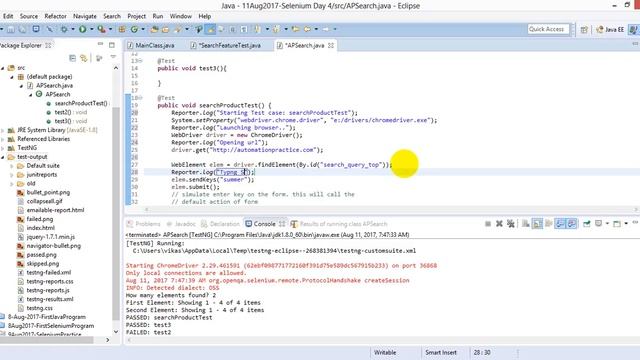Open the Javadoc view tab

click(181, 224)
